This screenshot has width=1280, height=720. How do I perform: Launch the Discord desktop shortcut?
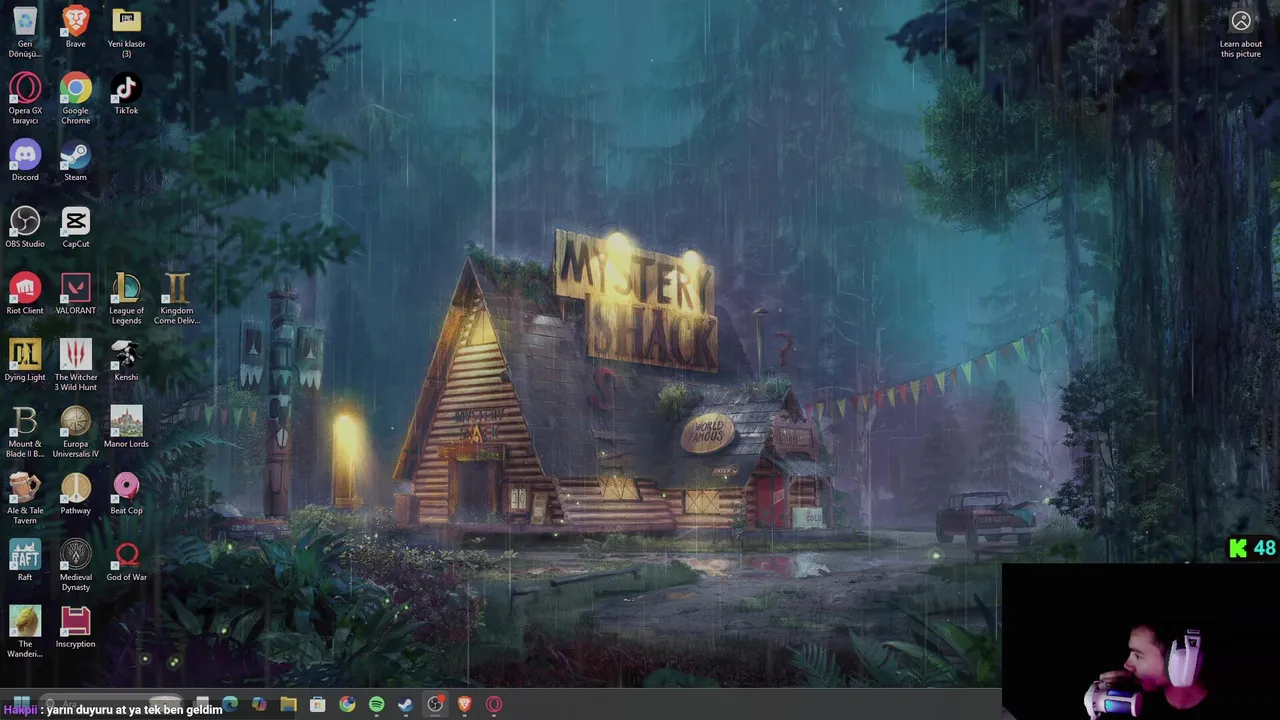pyautogui.click(x=25, y=160)
